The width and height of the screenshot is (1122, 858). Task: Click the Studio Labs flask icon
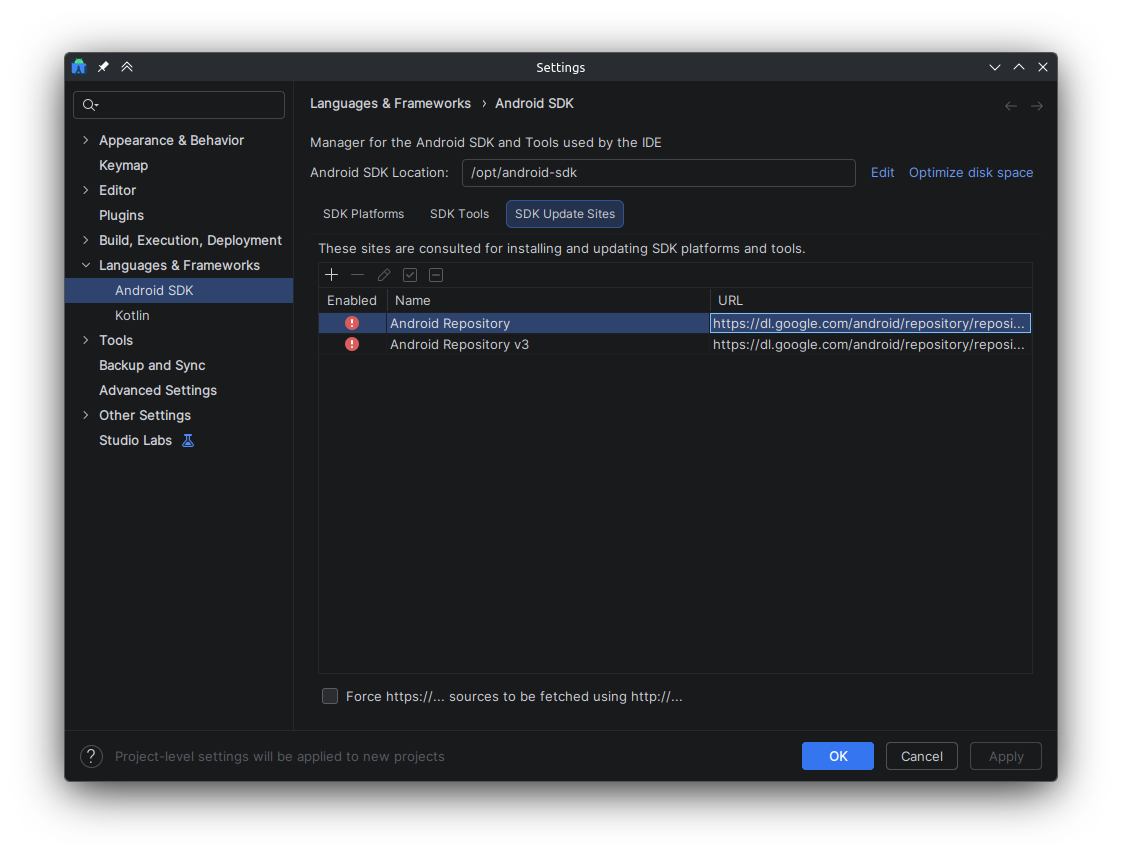click(188, 440)
